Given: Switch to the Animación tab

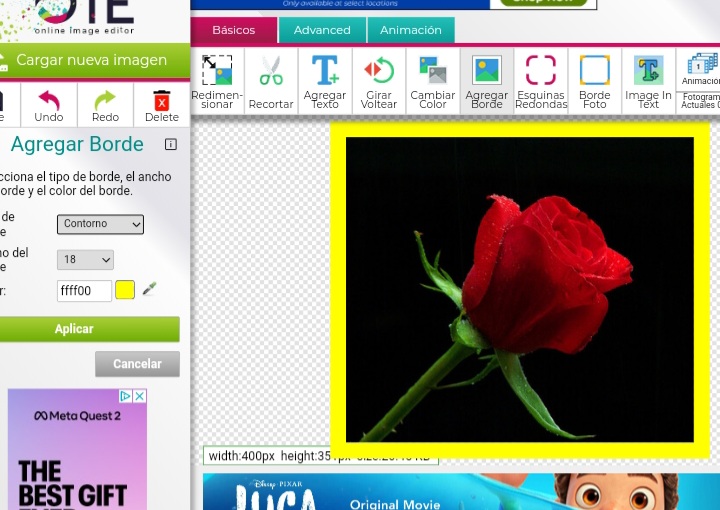Looking at the screenshot, I should point(411,30).
